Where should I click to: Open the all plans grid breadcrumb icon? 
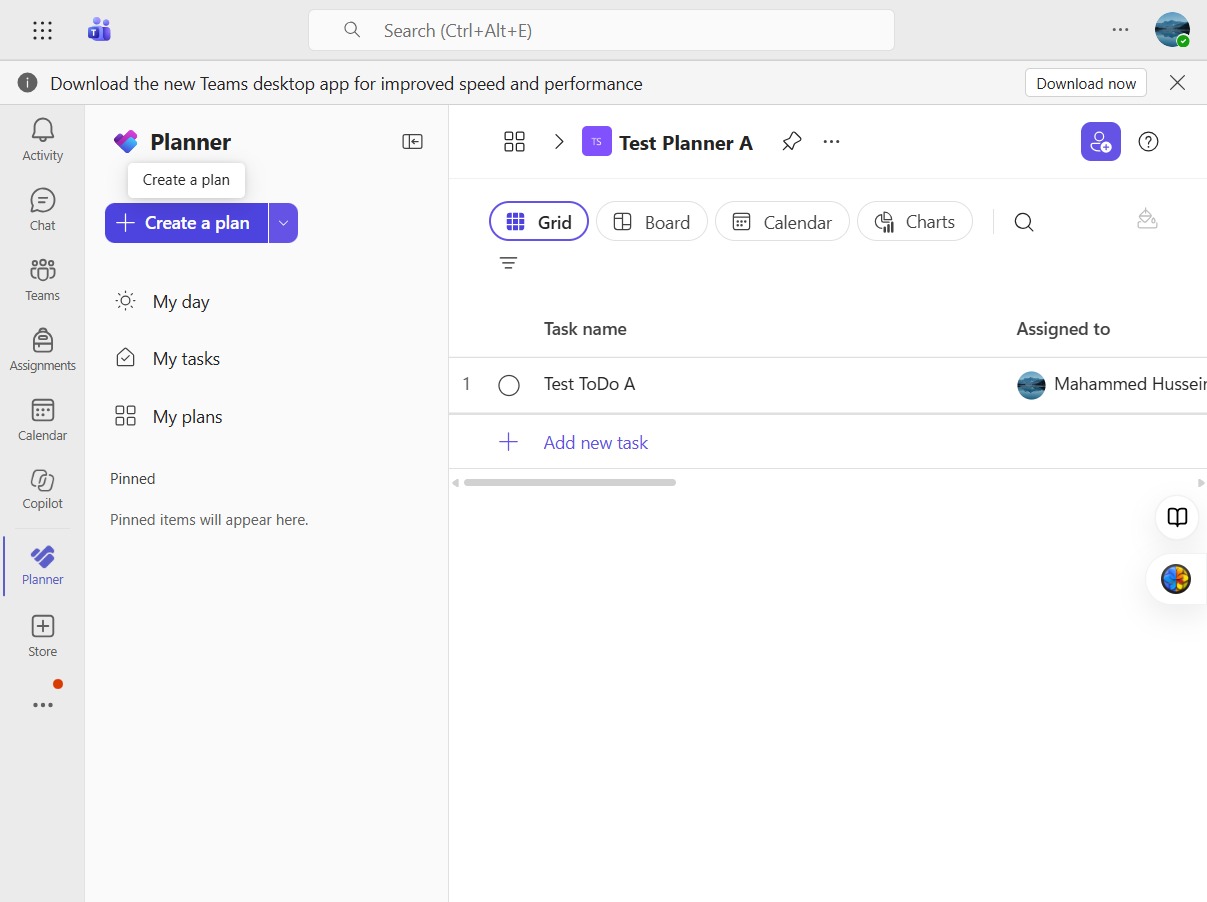(514, 142)
